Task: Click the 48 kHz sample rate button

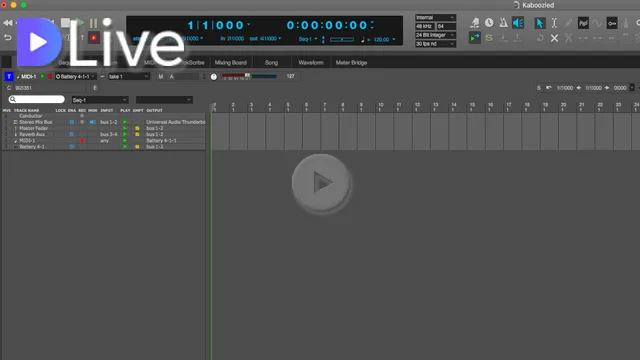Action: (424, 26)
